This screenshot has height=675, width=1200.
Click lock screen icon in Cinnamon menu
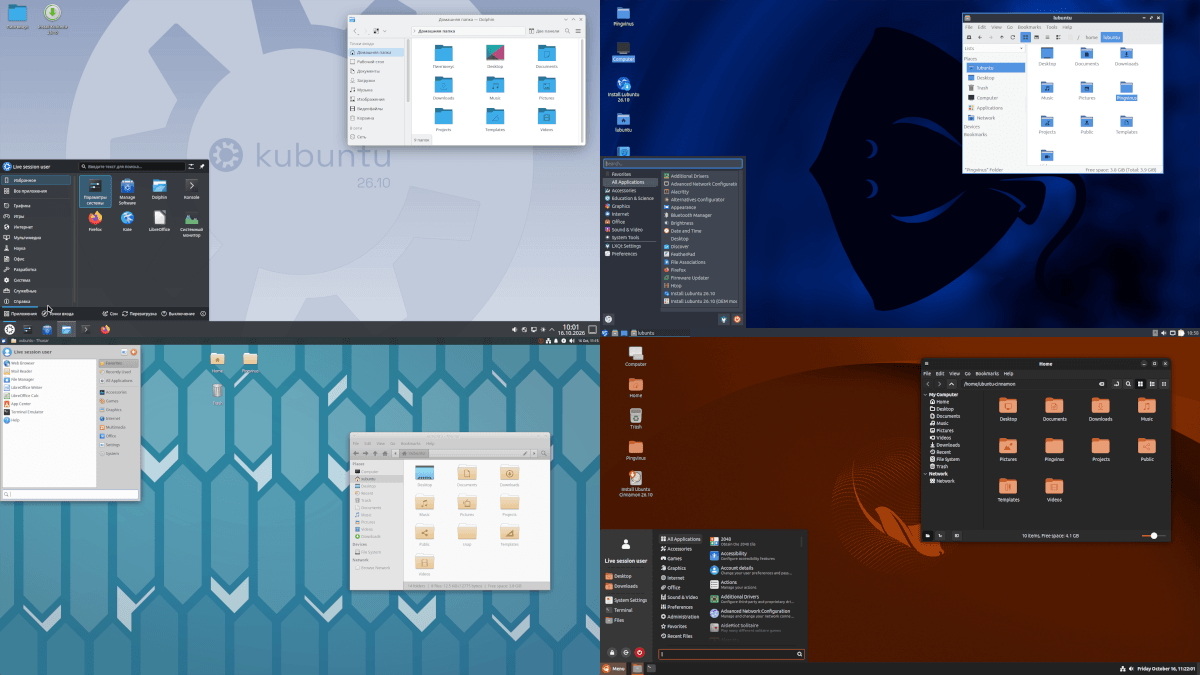pos(612,652)
